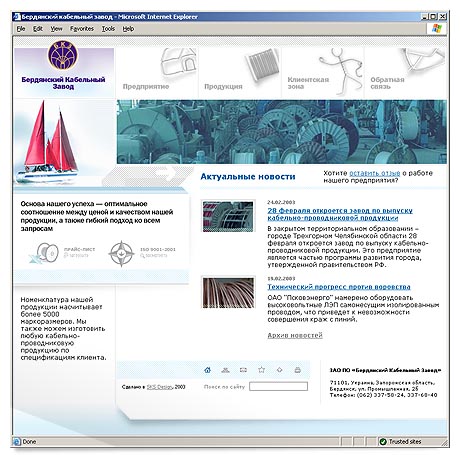460x455 pixels.
Task: Open the ISO 9001-2001 compass icon
Action: (x=121, y=253)
